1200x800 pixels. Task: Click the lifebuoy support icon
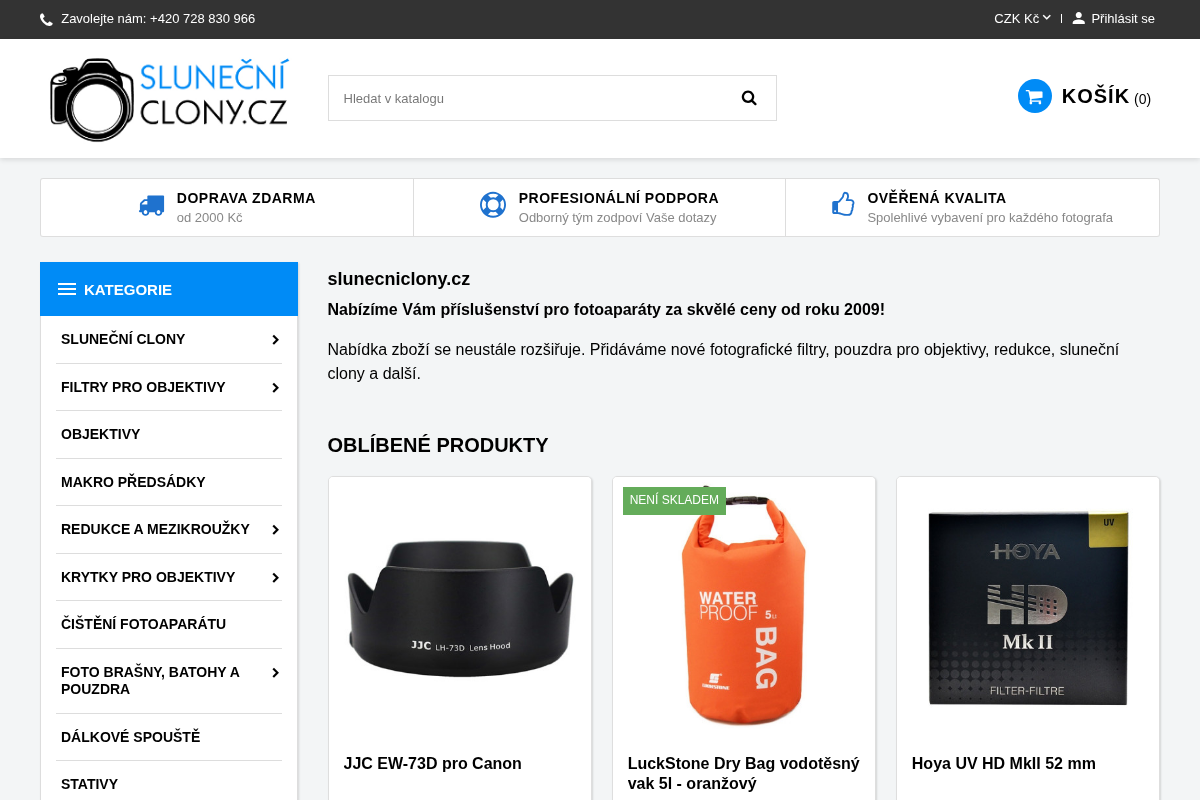point(493,205)
